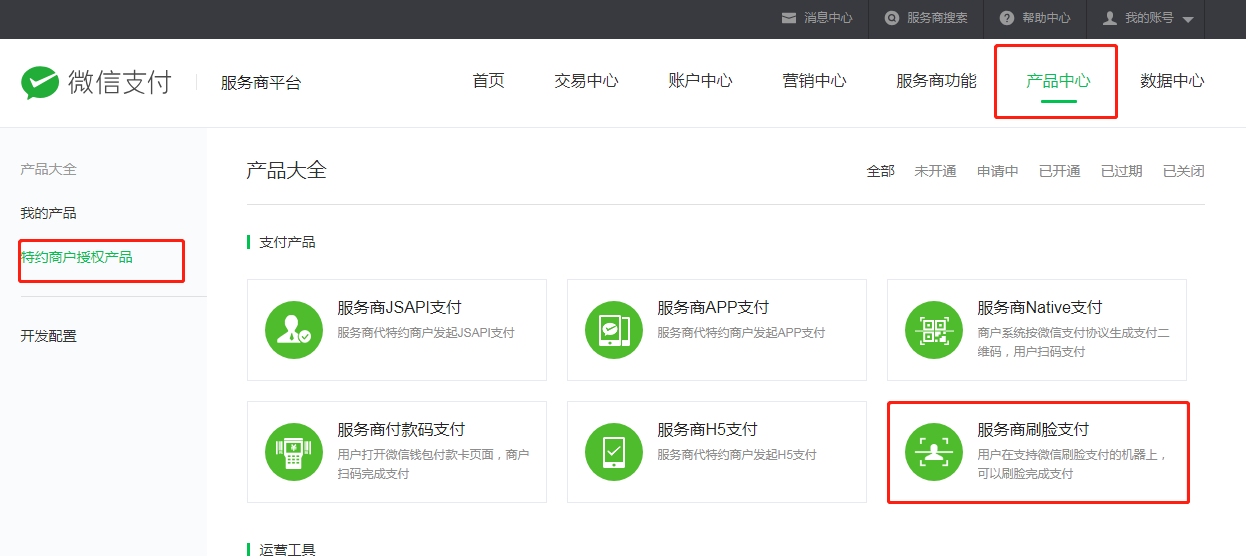
Task: Open 开发配置 in the left sidebar
Action: click(x=49, y=336)
